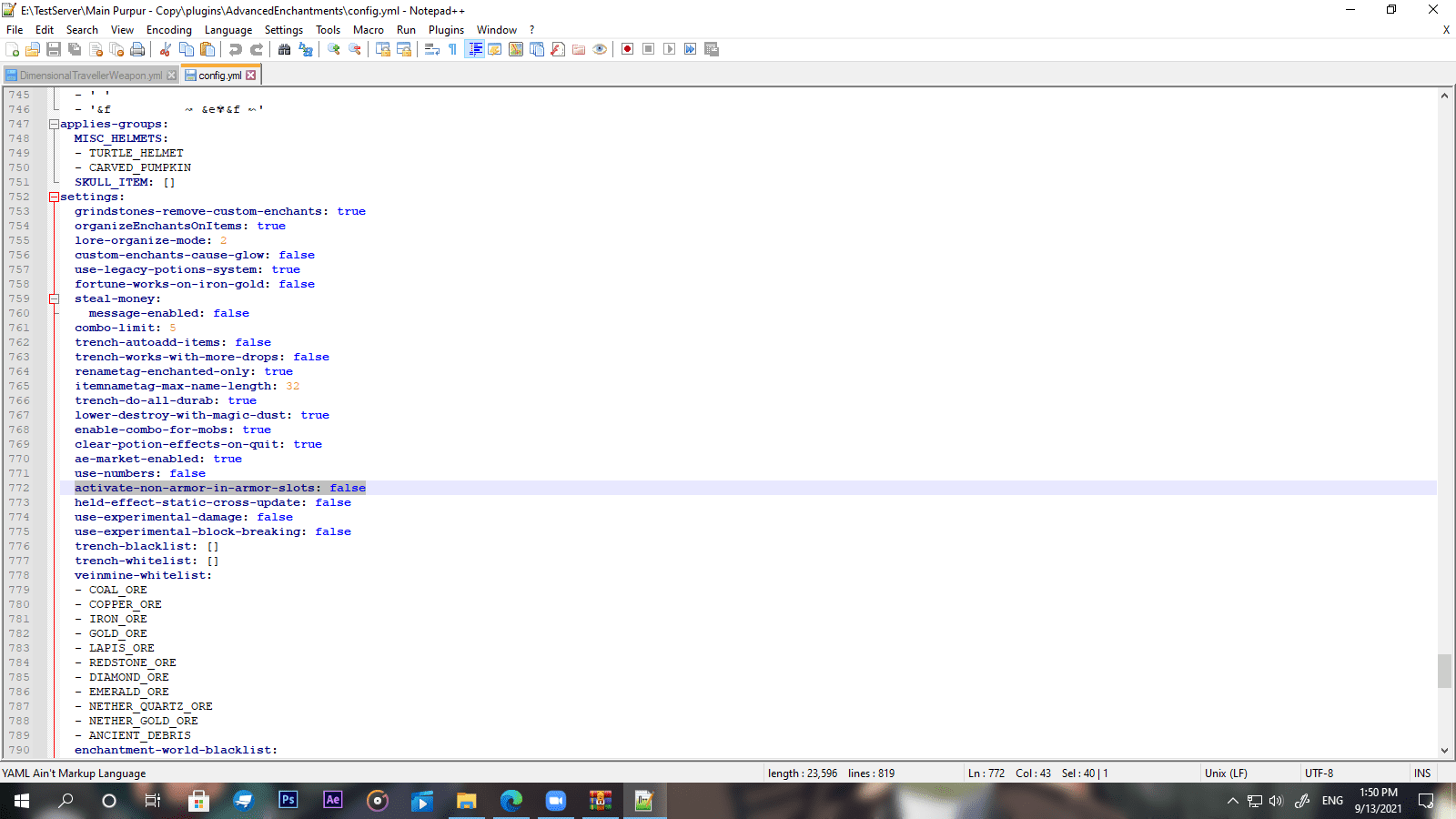The width and height of the screenshot is (1456, 819).
Task: Click the vertical scrollbar thumb
Action: 1444,672
